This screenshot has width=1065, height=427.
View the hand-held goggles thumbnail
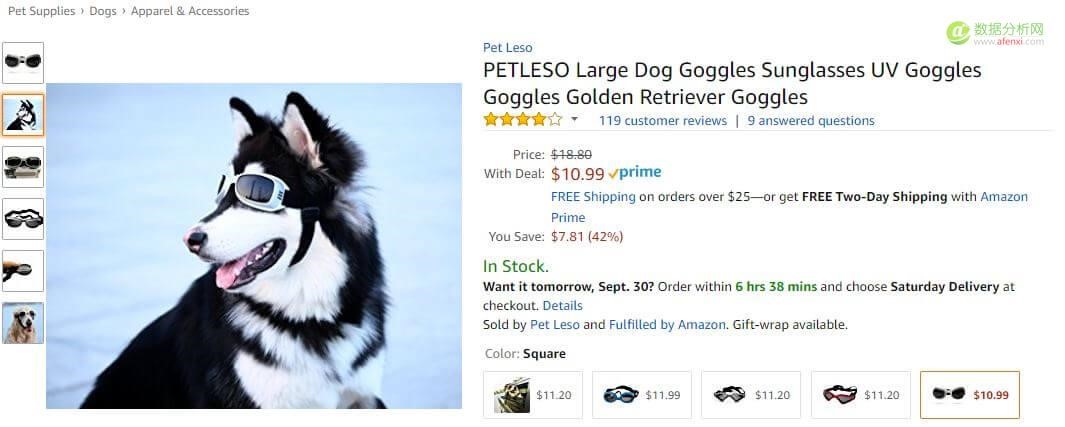(22, 270)
